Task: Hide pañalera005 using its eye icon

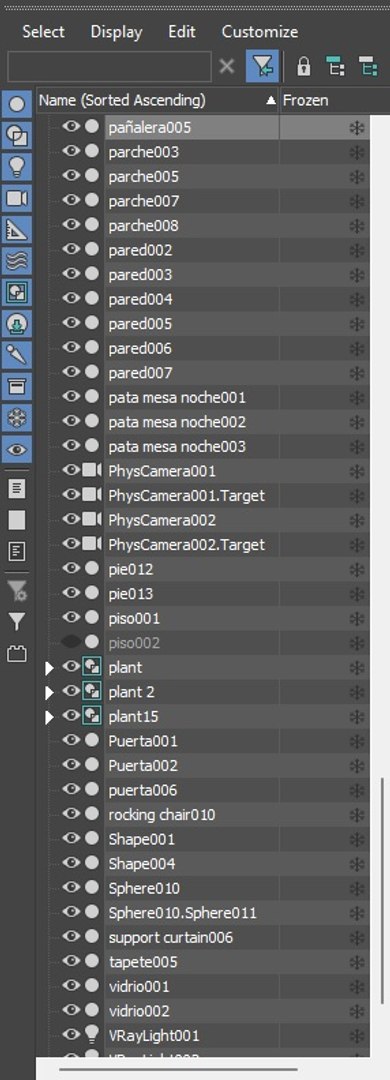Action: point(71,127)
